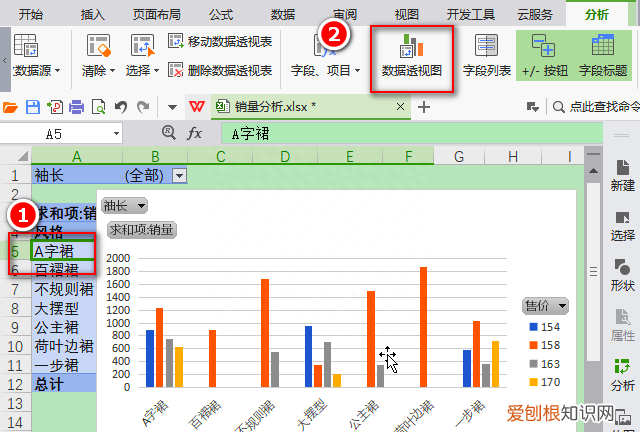Click the formula bar showing A字裙
The width and height of the screenshot is (640, 432).
tap(412, 134)
